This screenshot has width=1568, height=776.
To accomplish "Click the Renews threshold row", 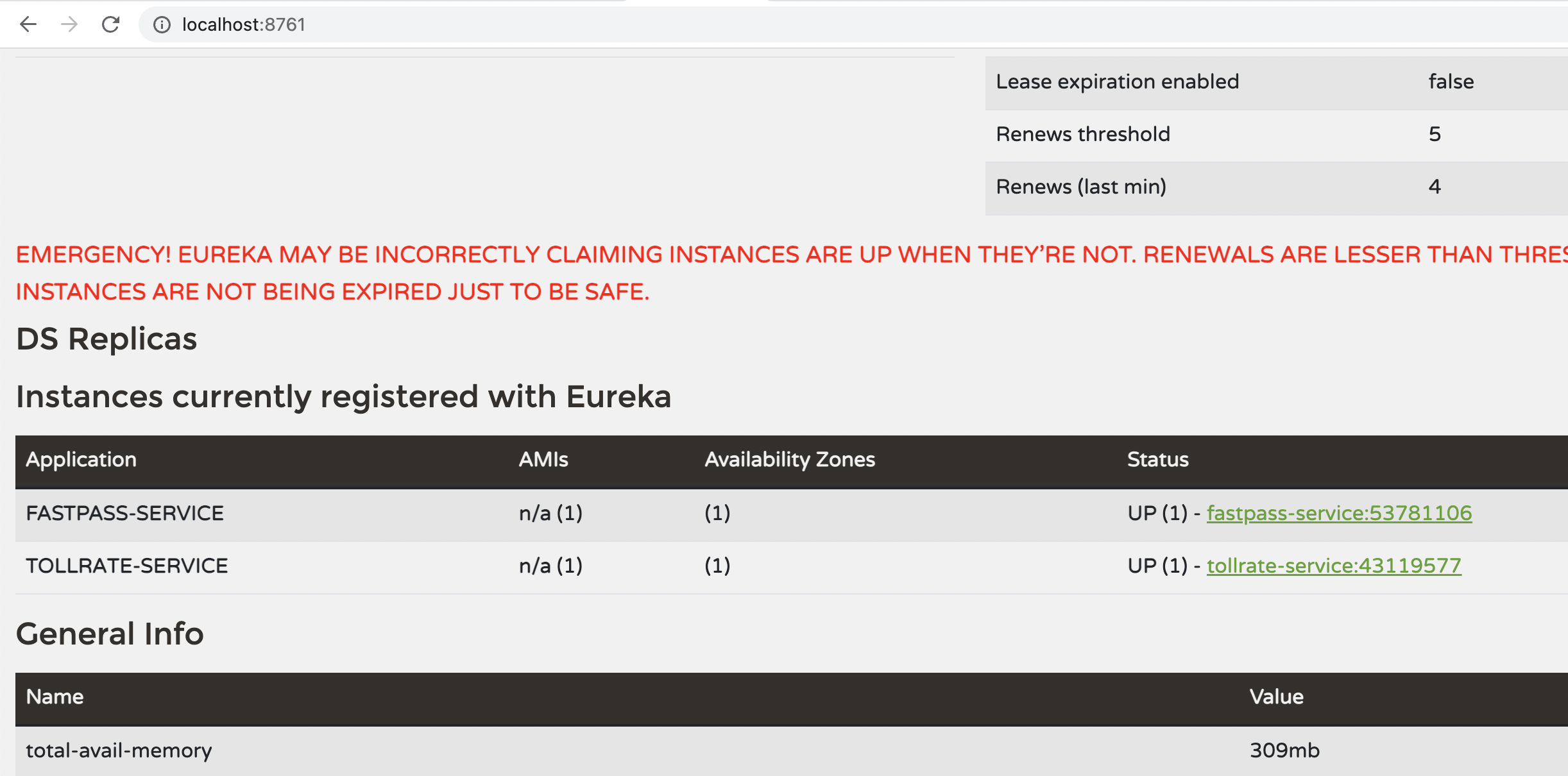I will pyautogui.click(x=1277, y=135).
